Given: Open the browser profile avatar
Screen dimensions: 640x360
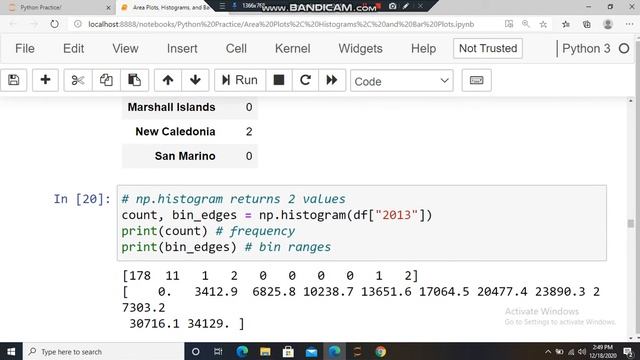Looking at the screenshot, I should coord(608,24).
